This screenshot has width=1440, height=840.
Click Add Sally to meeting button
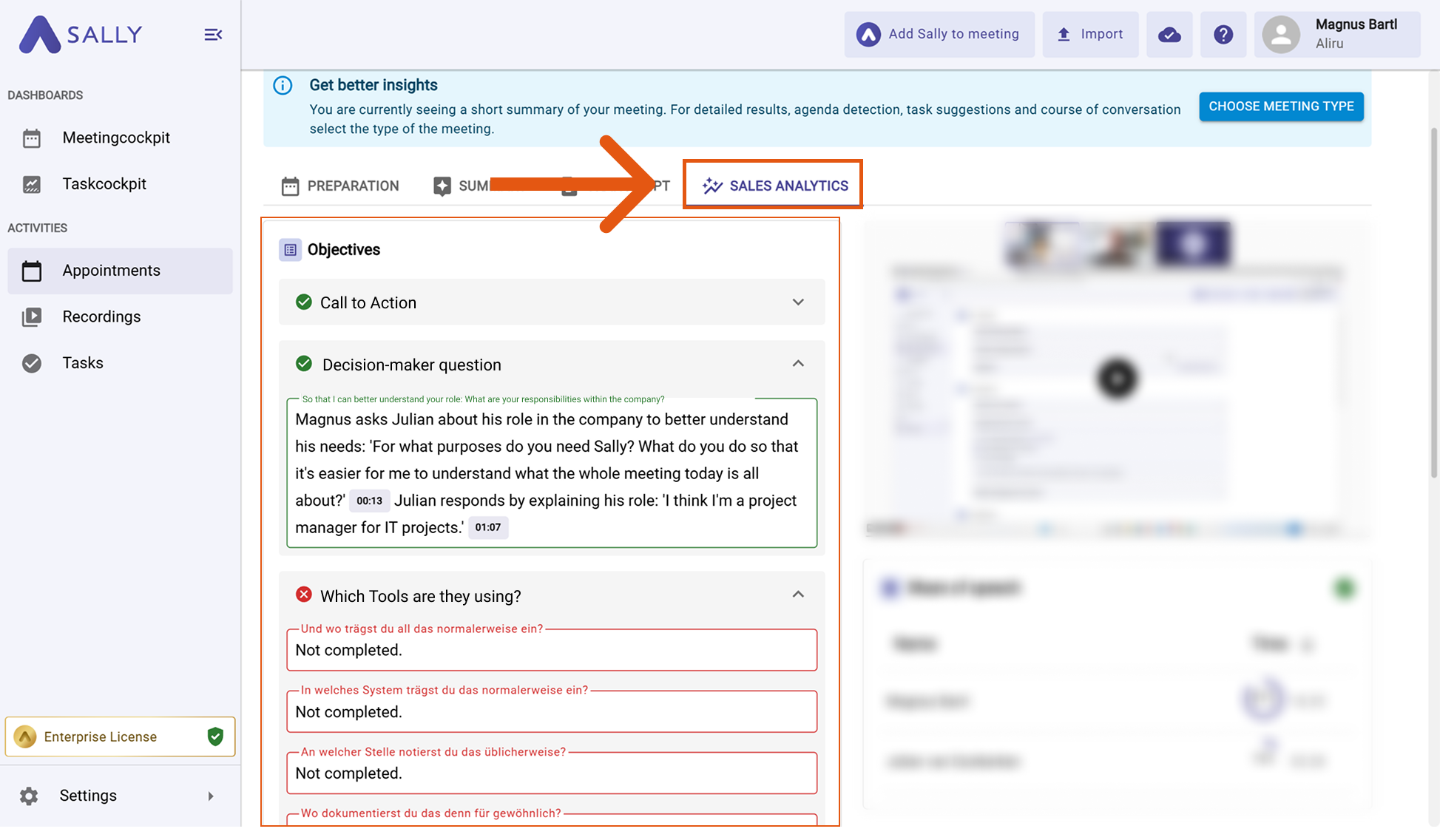(939, 34)
